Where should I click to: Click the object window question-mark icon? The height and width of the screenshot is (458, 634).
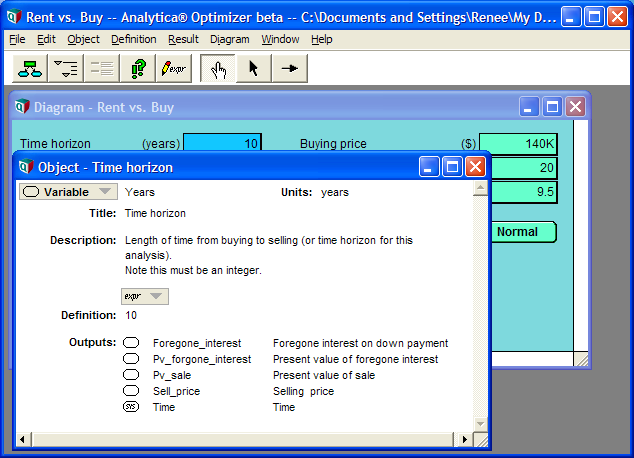(138, 68)
